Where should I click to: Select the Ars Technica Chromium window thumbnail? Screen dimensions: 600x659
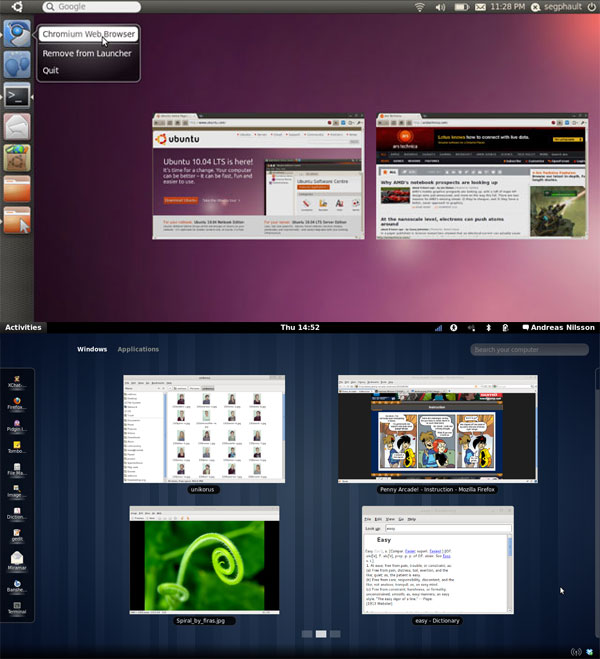(482, 177)
